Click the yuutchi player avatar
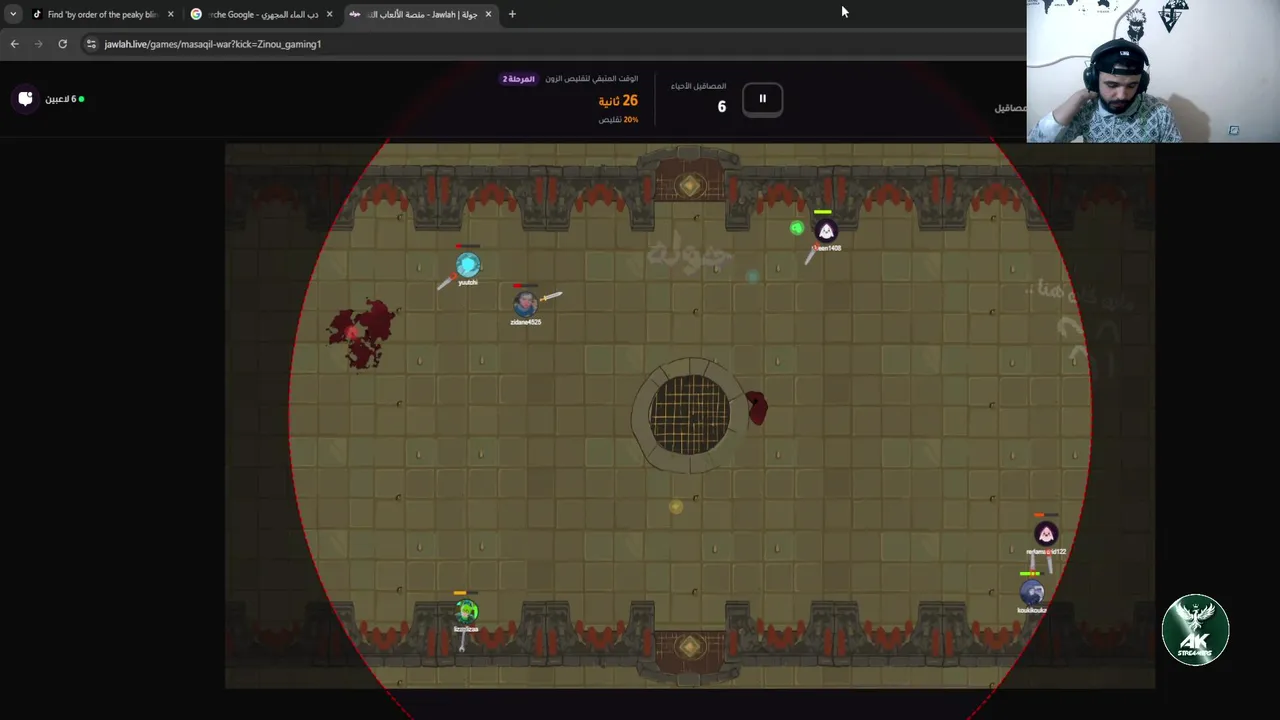The width and height of the screenshot is (1280, 720). 468,265
